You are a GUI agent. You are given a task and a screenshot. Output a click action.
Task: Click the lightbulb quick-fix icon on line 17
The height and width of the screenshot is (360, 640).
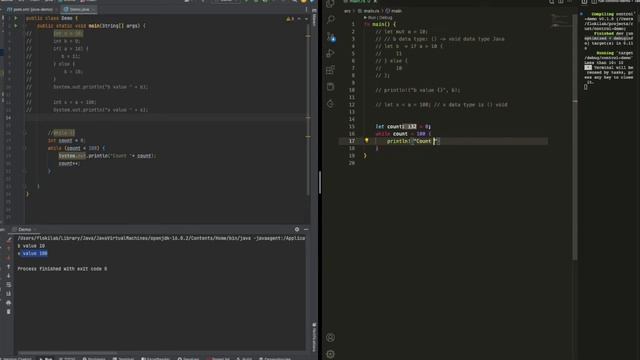tap(367, 141)
